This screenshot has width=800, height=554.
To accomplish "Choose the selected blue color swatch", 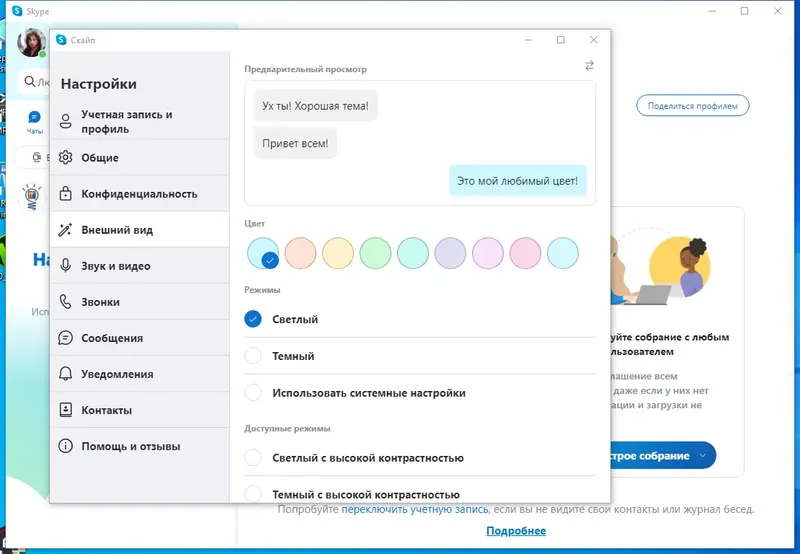I will tap(263, 253).
